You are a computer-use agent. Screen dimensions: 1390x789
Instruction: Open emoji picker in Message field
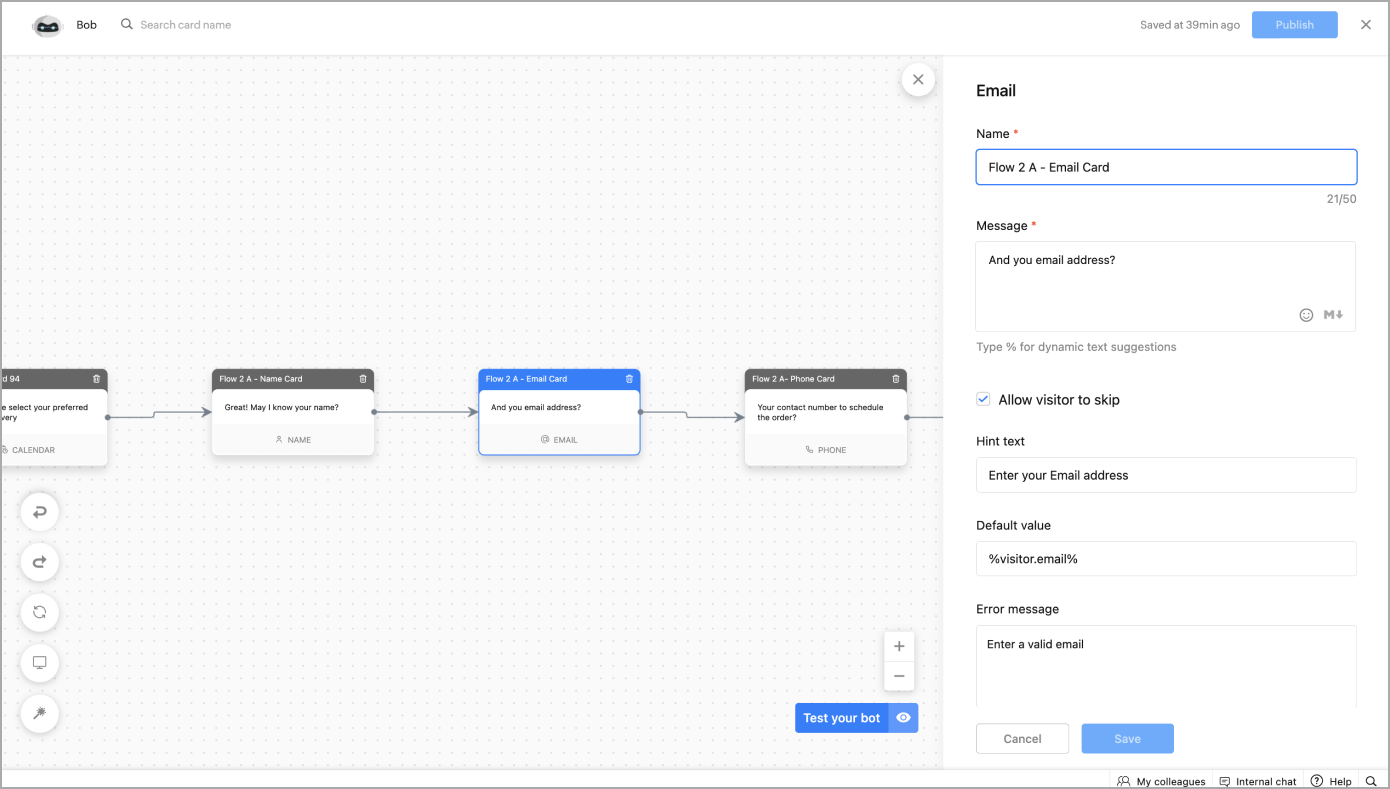pyautogui.click(x=1306, y=315)
